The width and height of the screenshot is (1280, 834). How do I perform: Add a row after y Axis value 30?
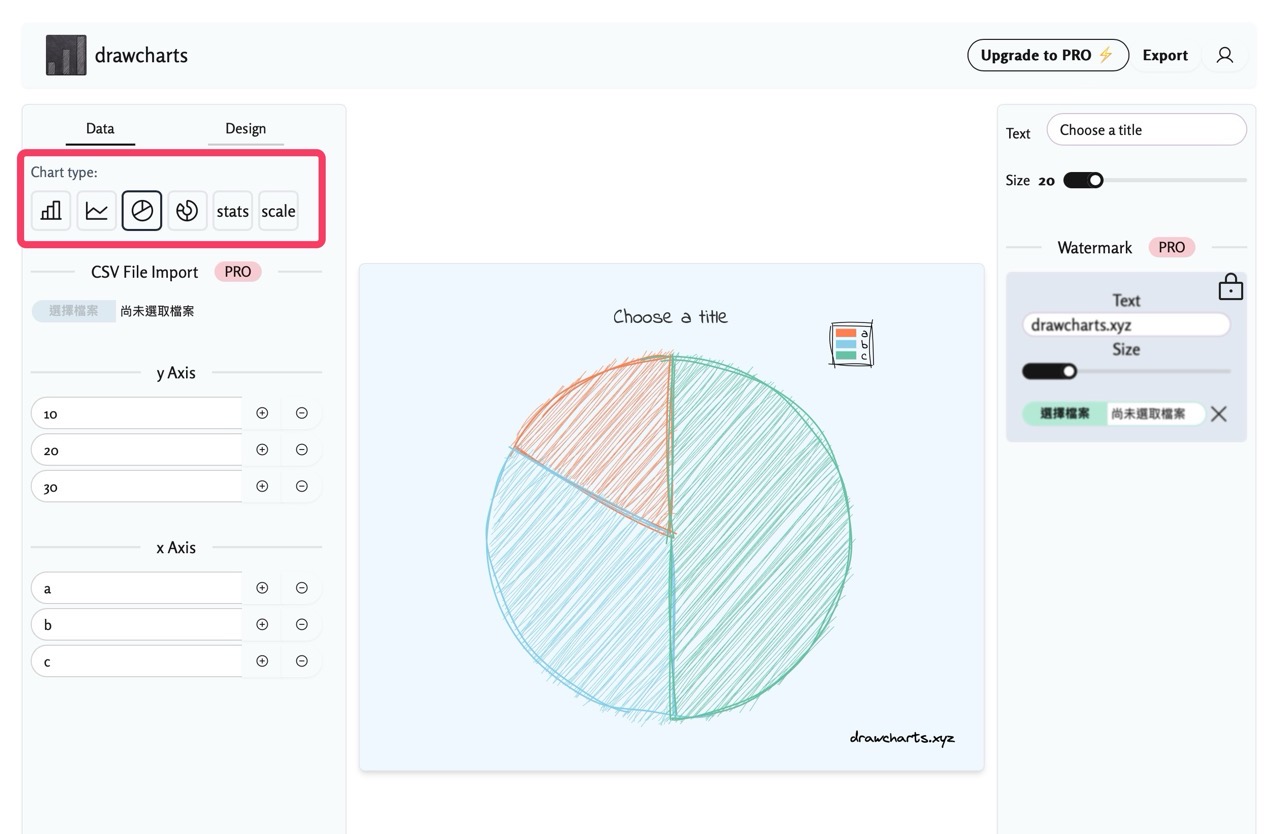(262, 486)
